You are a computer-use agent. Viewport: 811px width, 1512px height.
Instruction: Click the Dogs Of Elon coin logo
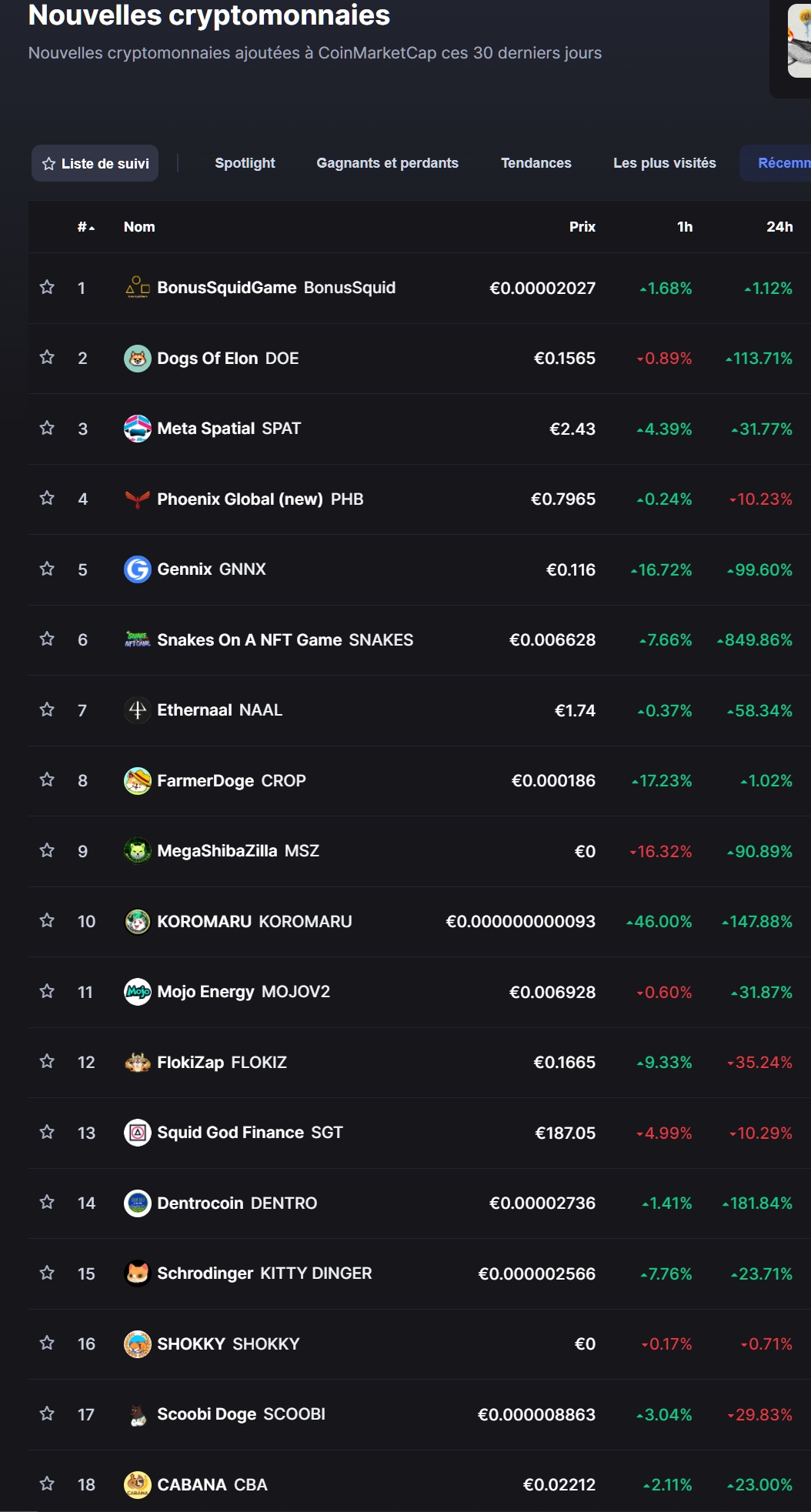pyautogui.click(x=138, y=359)
